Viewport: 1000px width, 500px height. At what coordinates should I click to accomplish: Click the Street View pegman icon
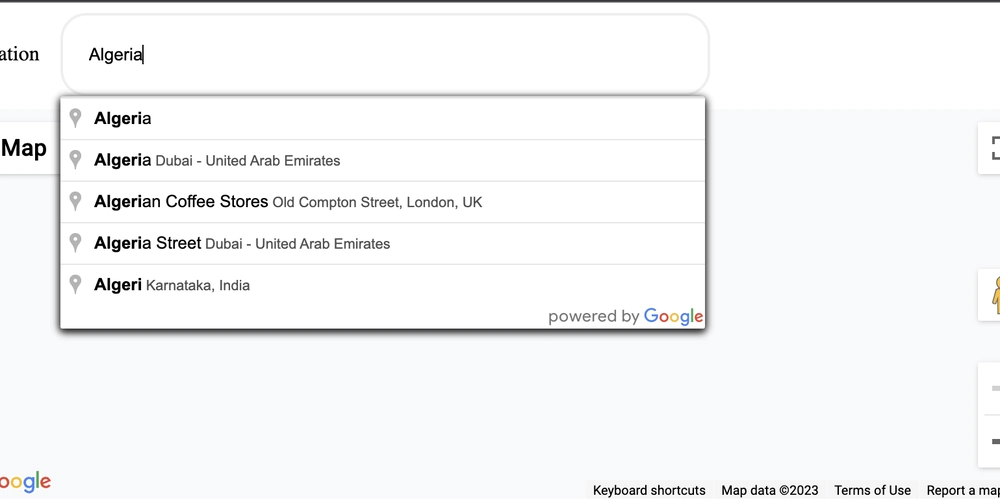click(x=994, y=295)
